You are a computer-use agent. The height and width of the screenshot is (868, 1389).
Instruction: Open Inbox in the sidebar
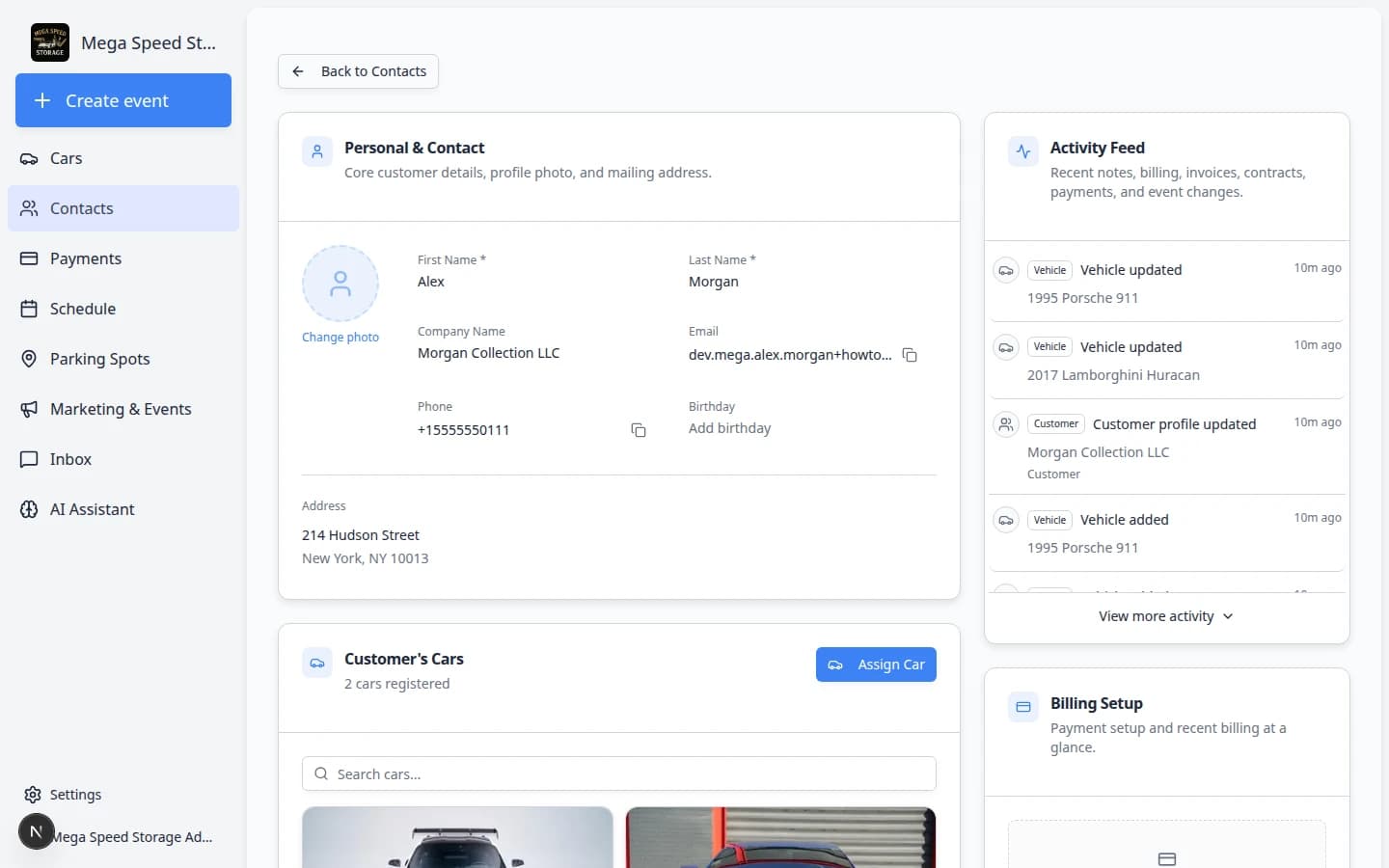pos(123,459)
